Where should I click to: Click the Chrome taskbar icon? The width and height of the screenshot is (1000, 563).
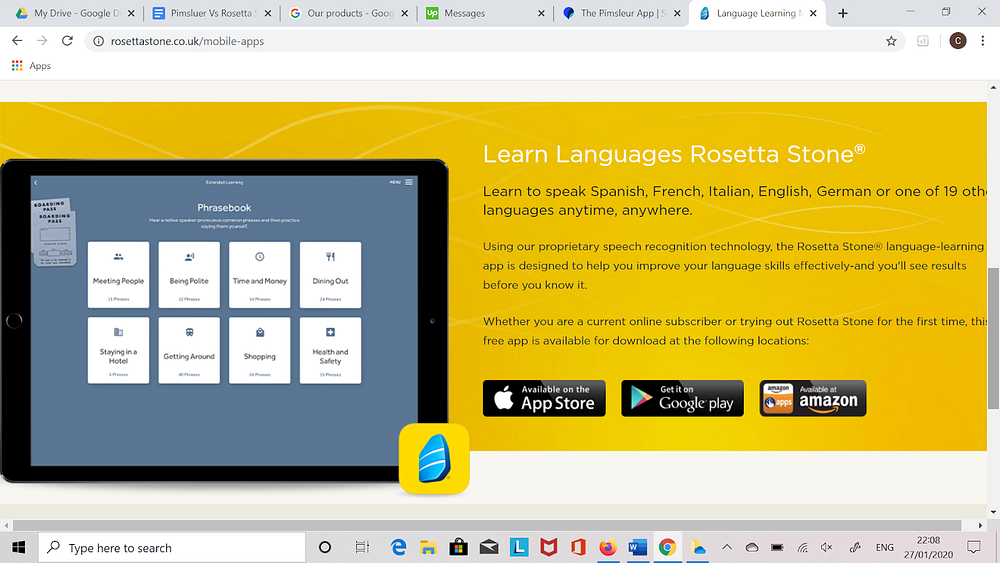coord(668,547)
